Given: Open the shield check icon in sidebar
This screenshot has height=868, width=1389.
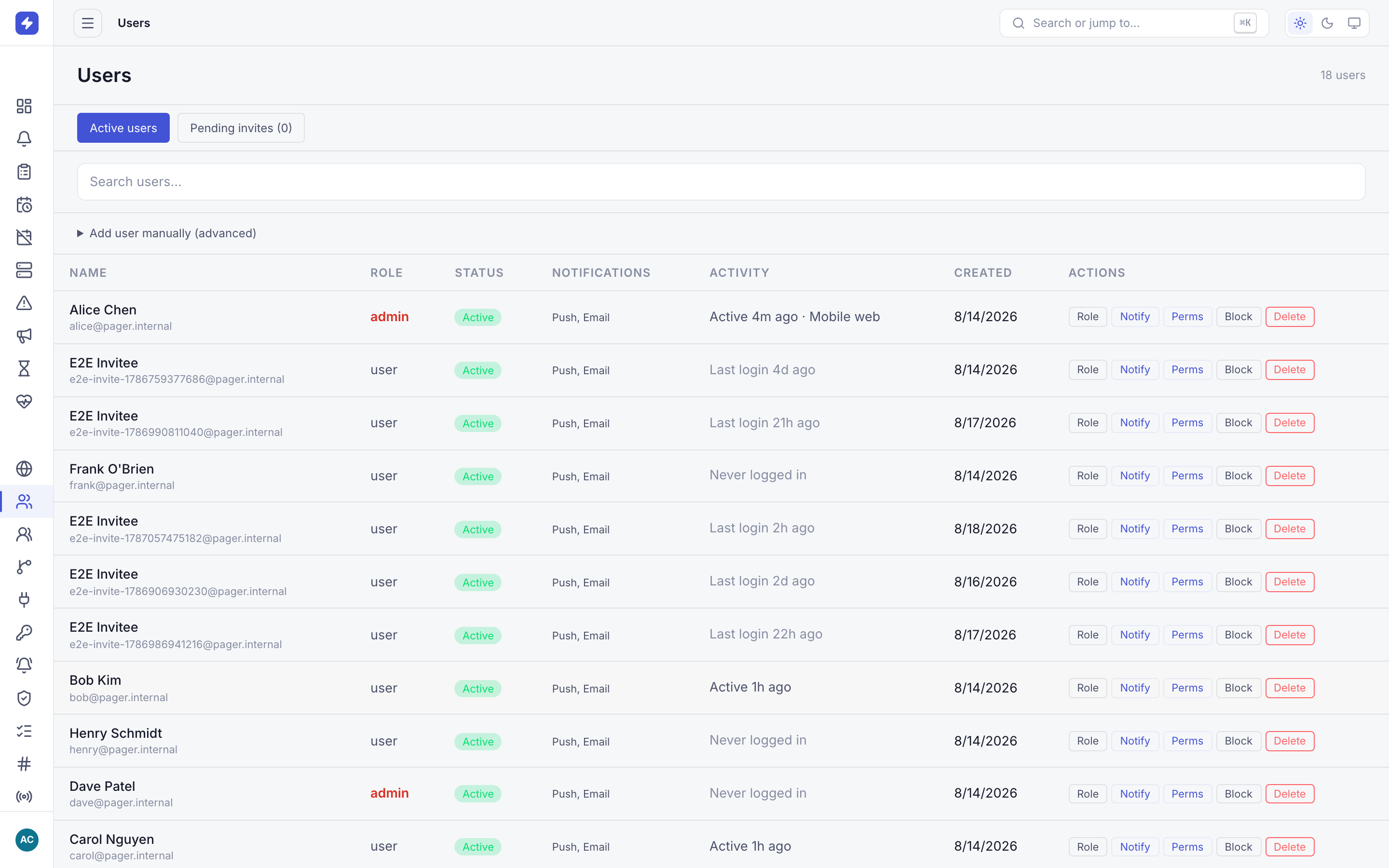Looking at the screenshot, I should pos(24,698).
